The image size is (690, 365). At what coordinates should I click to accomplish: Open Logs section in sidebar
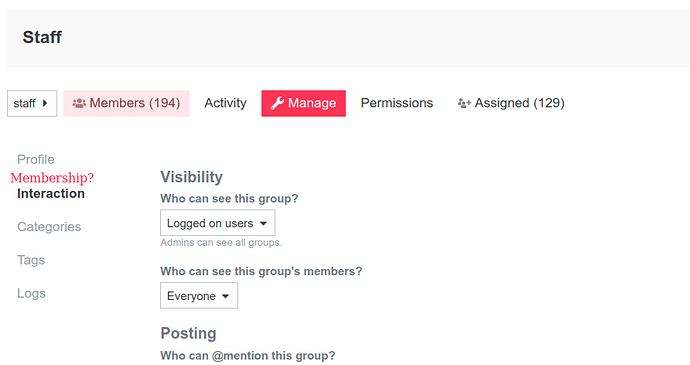[x=31, y=293]
